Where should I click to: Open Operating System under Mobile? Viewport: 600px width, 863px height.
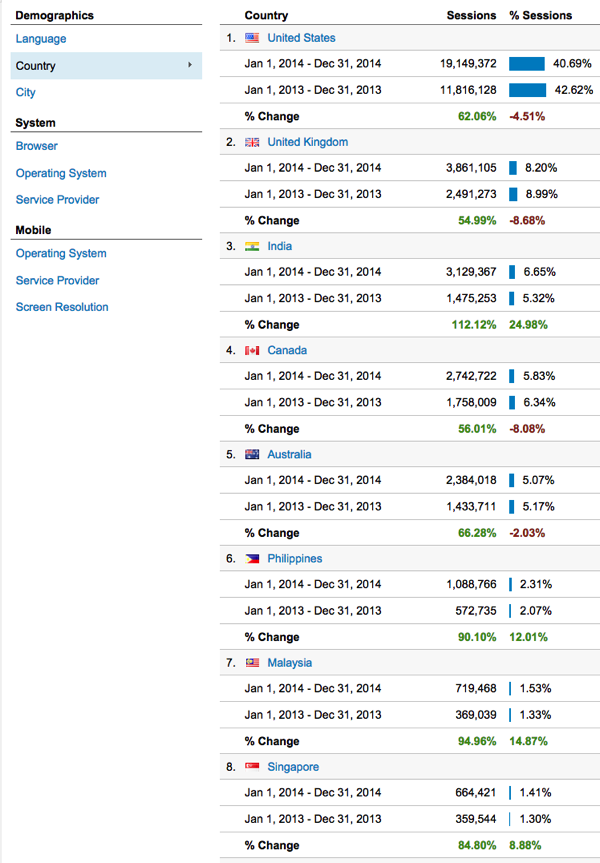pos(61,254)
